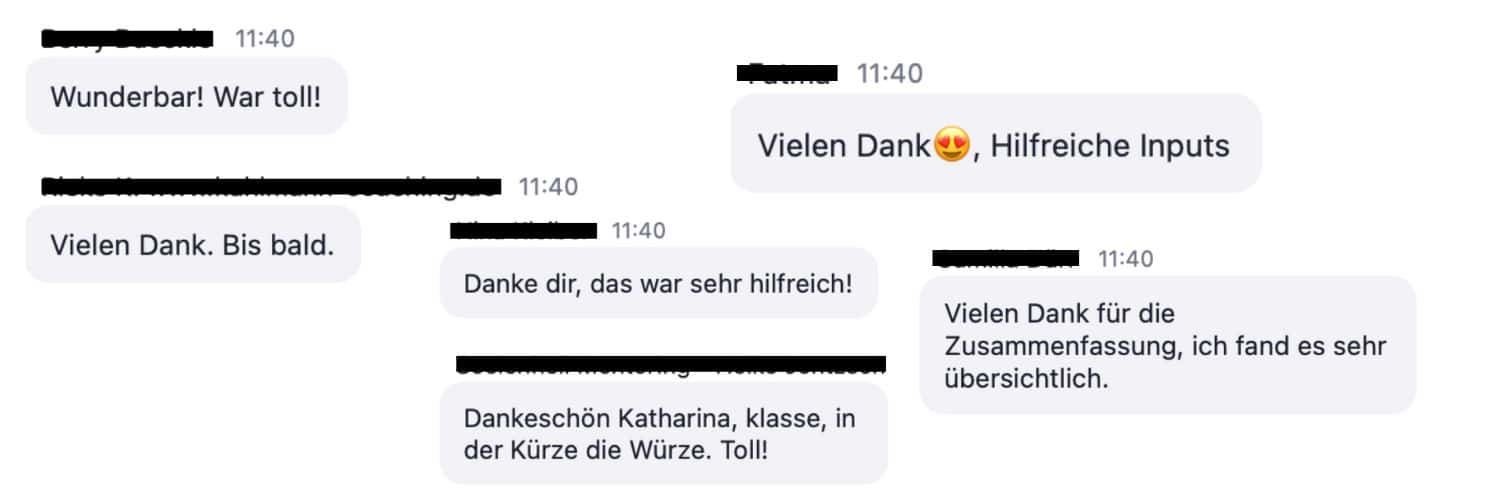
Task: Select the 'Danke dir, das war sehr hilfreich!' bubble
Action: [x=659, y=283]
